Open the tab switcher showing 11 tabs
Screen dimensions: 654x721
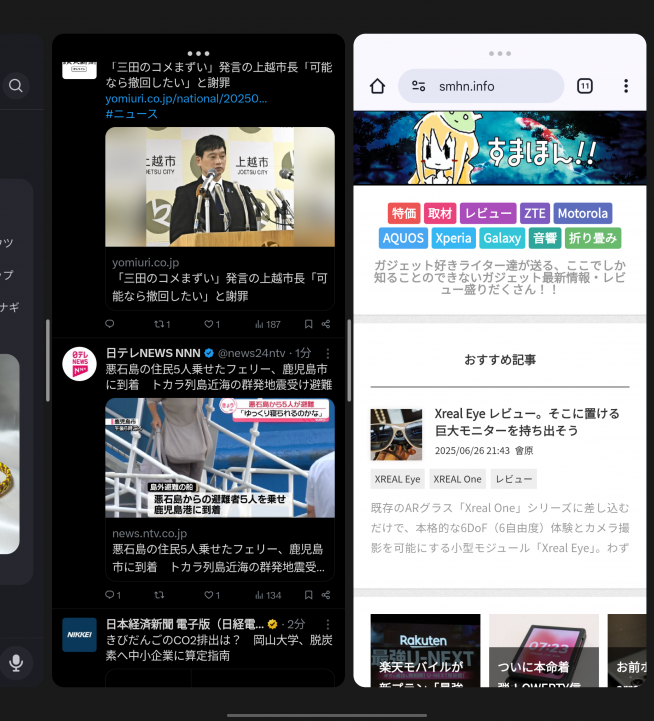(585, 86)
